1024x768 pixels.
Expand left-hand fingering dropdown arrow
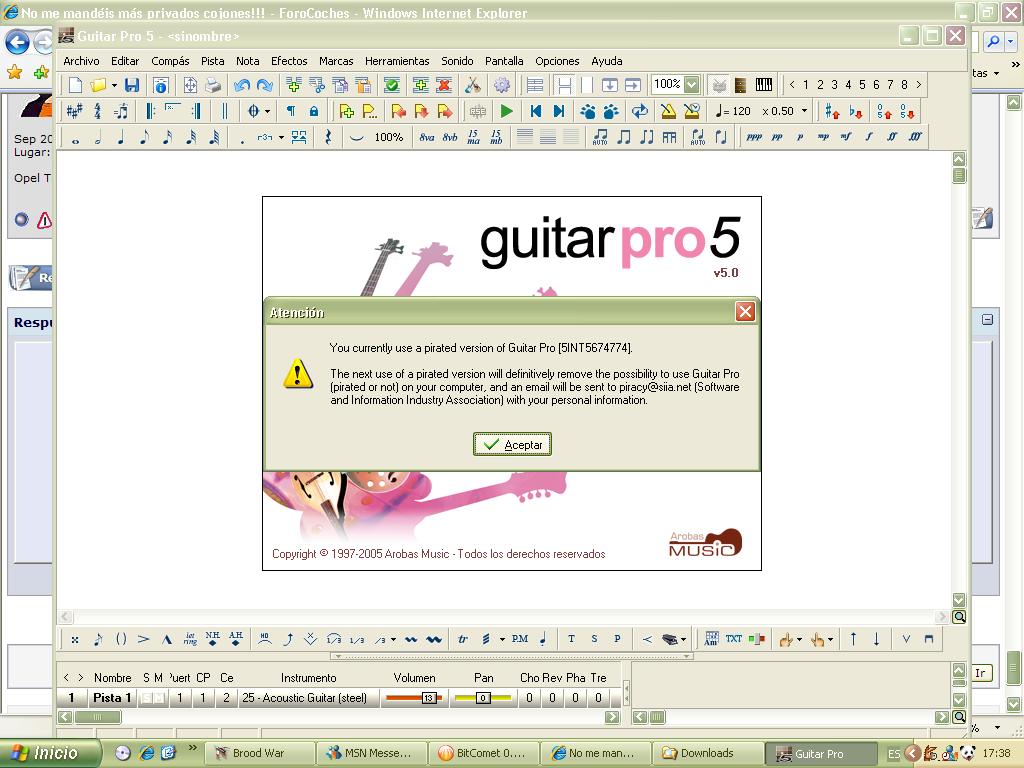click(x=799, y=639)
